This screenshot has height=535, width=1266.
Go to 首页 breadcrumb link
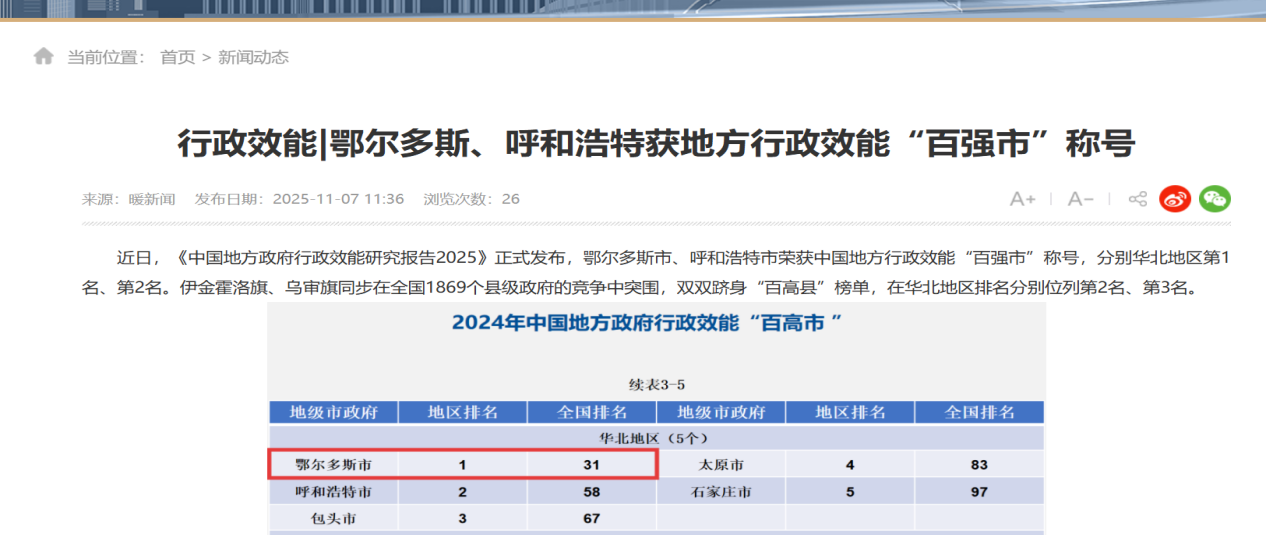click(x=178, y=57)
